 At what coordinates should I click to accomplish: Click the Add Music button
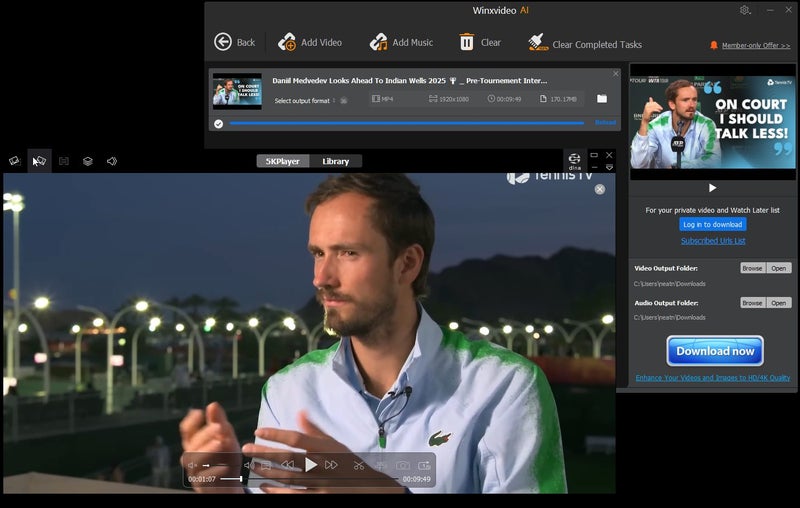401,42
